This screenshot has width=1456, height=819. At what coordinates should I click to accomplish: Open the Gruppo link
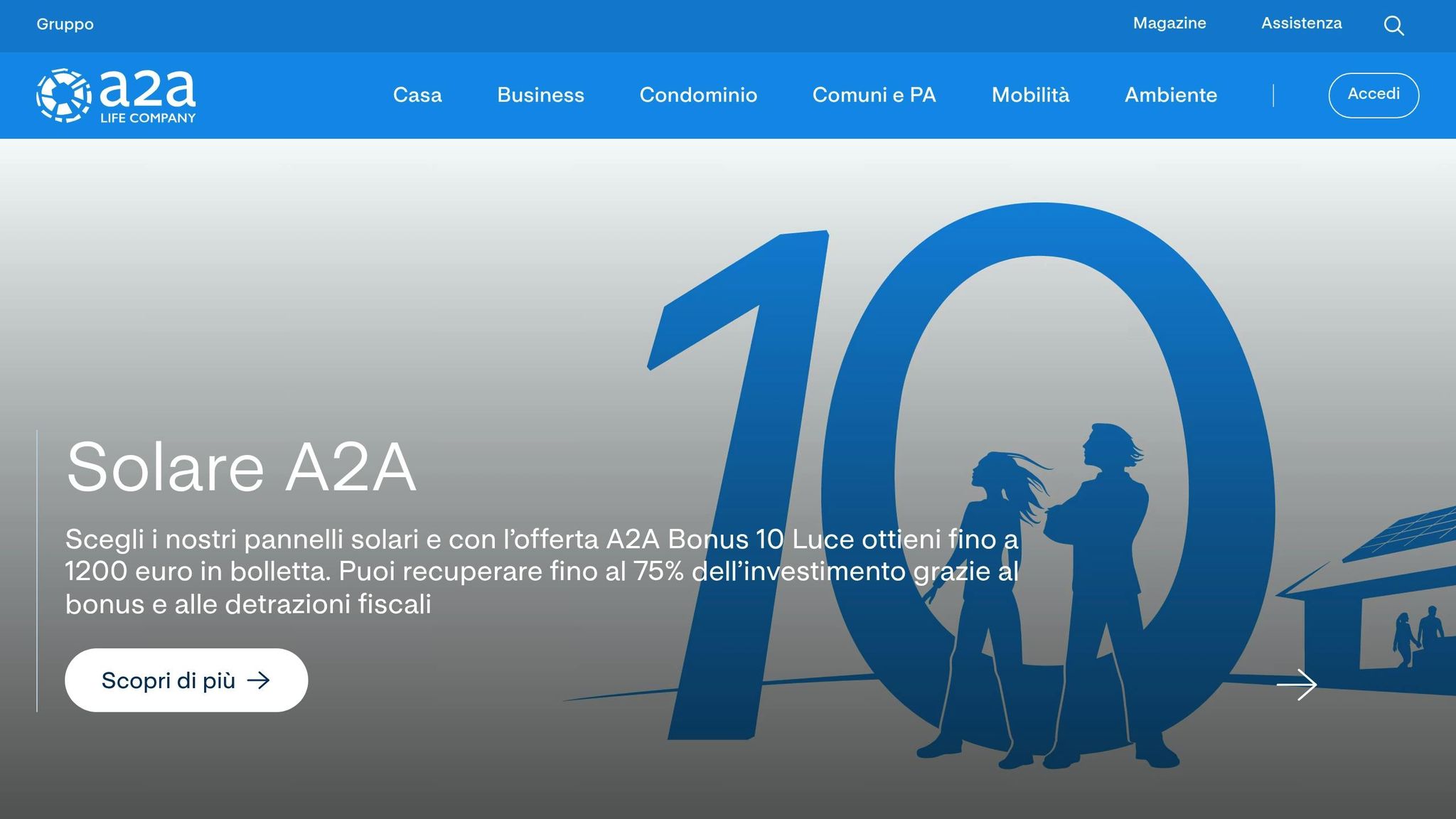65,24
